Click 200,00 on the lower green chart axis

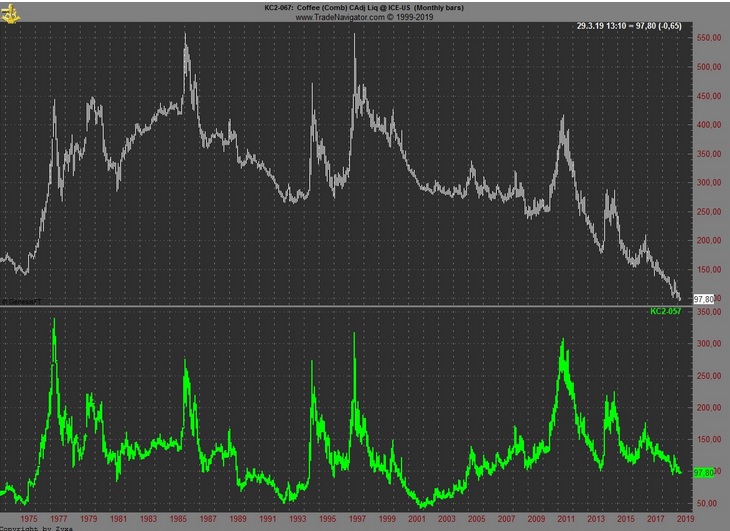tap(709, 408)
